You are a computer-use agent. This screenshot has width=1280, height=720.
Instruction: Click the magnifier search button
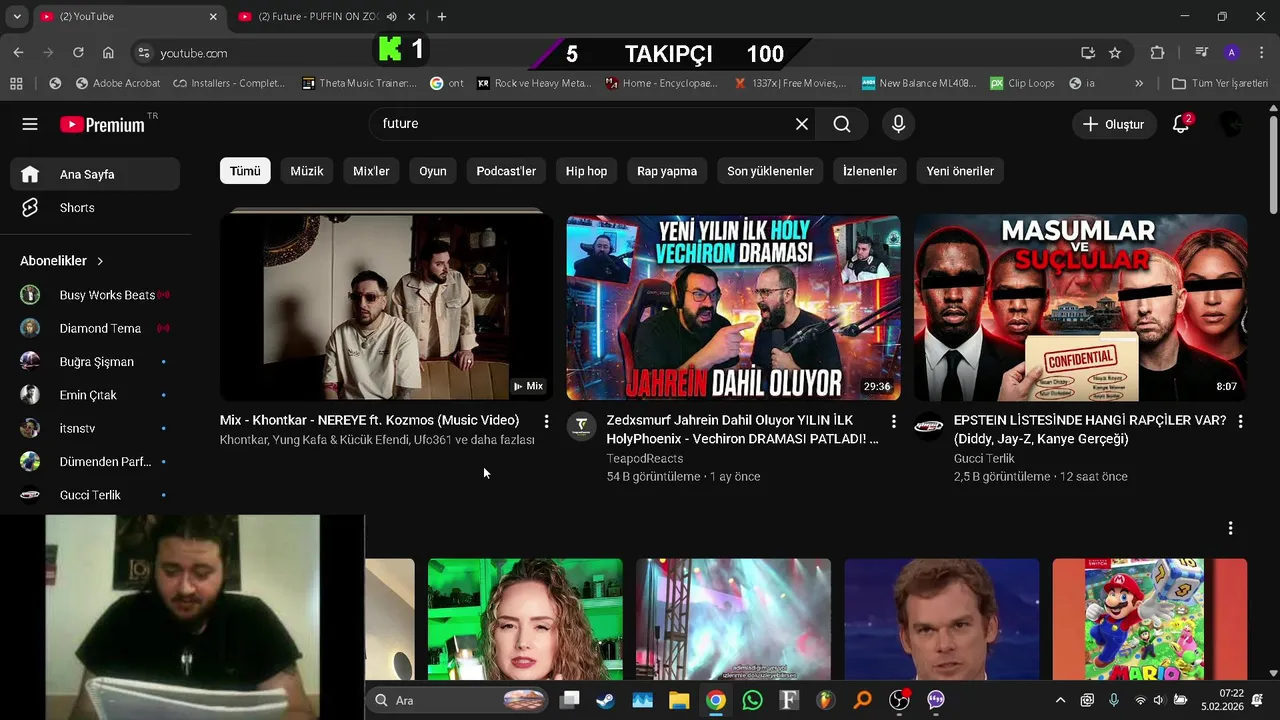pyautogui.click(x=842, y=124)
